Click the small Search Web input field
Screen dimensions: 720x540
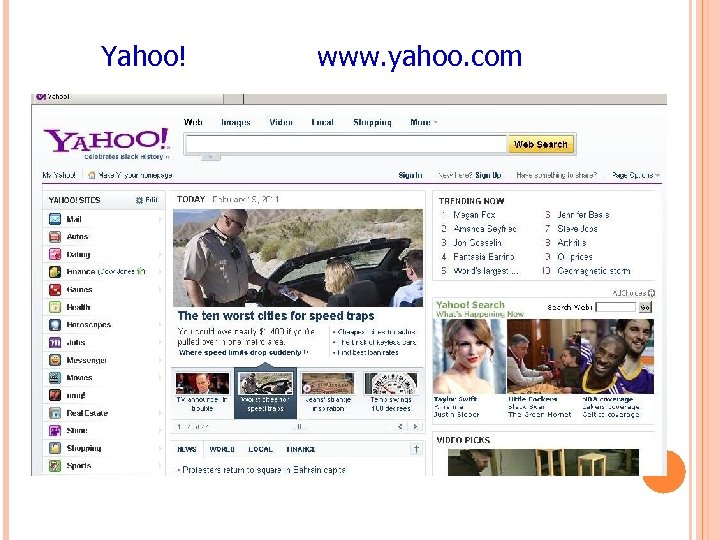pyautogui.click(x=616, y=307)
